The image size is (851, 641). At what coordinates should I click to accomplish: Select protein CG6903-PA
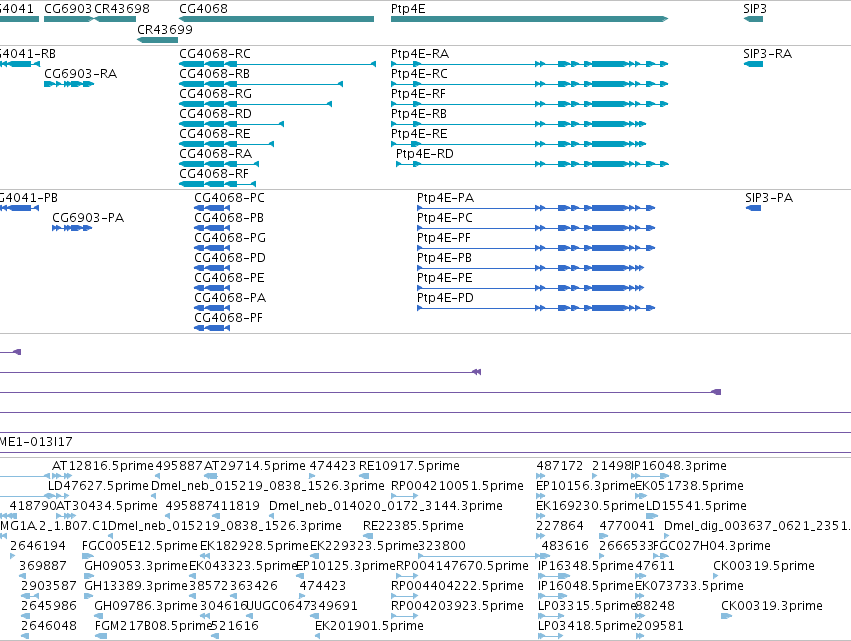pyautogui.click(x=88, y=218)
